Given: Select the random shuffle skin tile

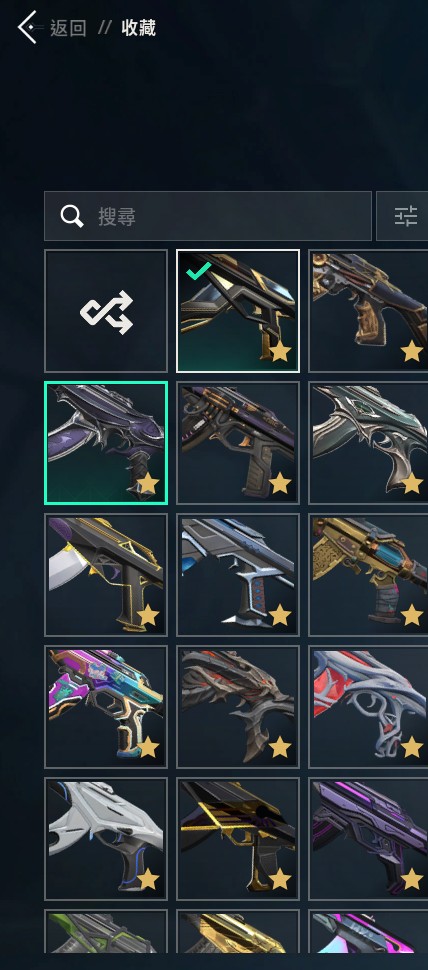Looking at the screenshot, I should click(x=106, y=311).
